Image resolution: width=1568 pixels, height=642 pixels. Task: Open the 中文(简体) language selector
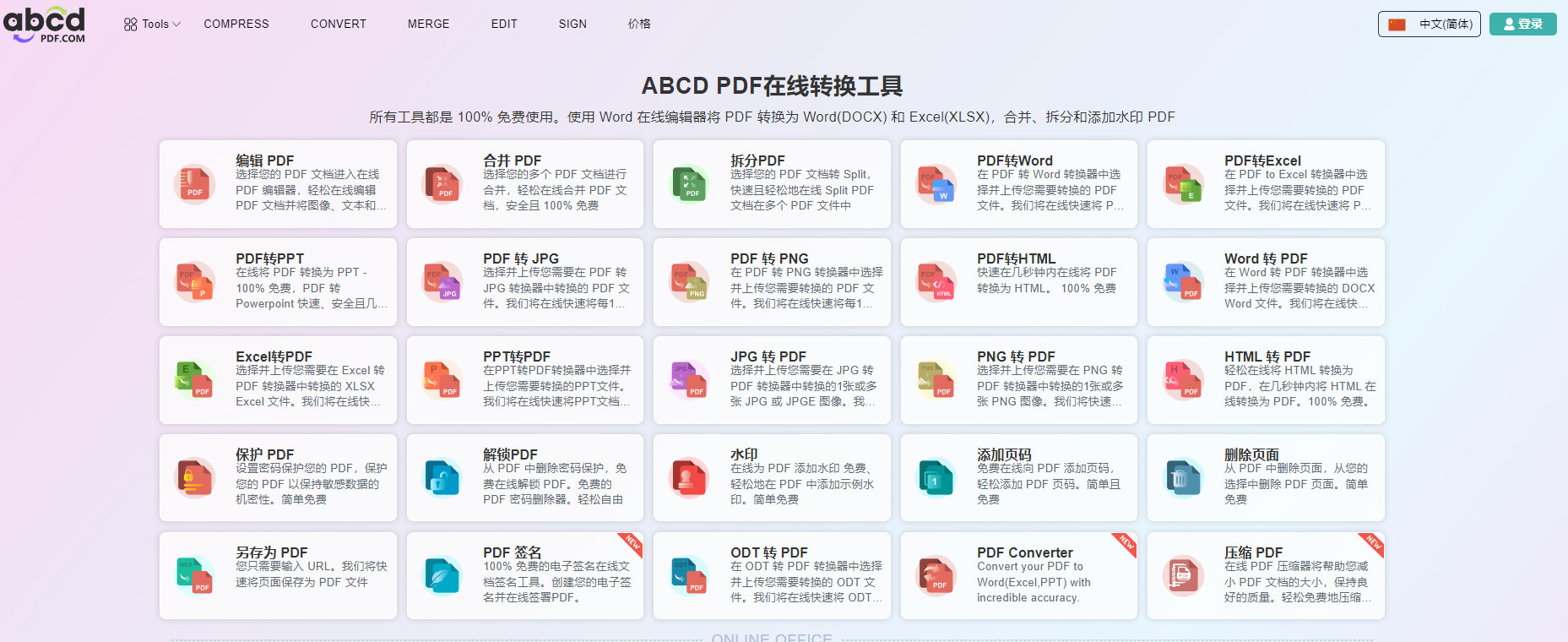(x=1430, y=24)
